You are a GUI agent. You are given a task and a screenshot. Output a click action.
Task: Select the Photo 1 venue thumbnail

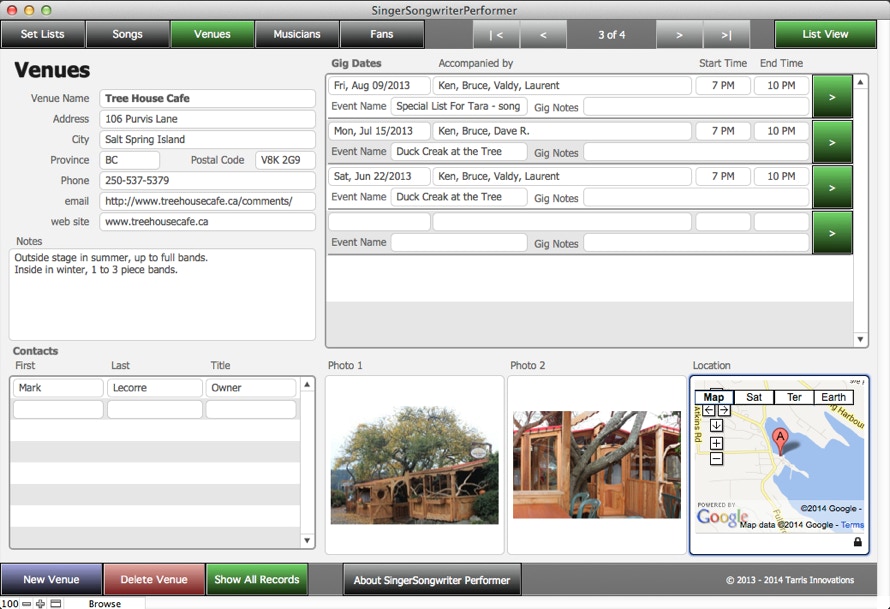pos(414,465)
